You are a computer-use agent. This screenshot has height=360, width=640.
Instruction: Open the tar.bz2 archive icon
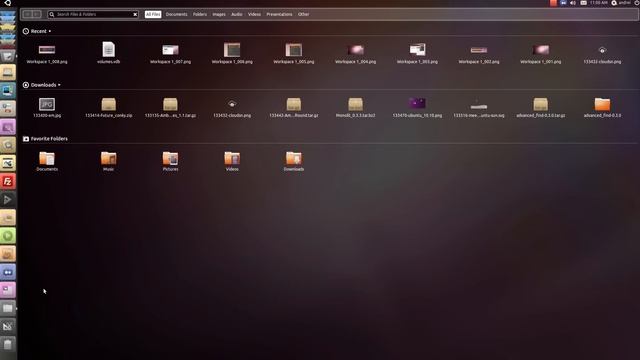(356, 104)
